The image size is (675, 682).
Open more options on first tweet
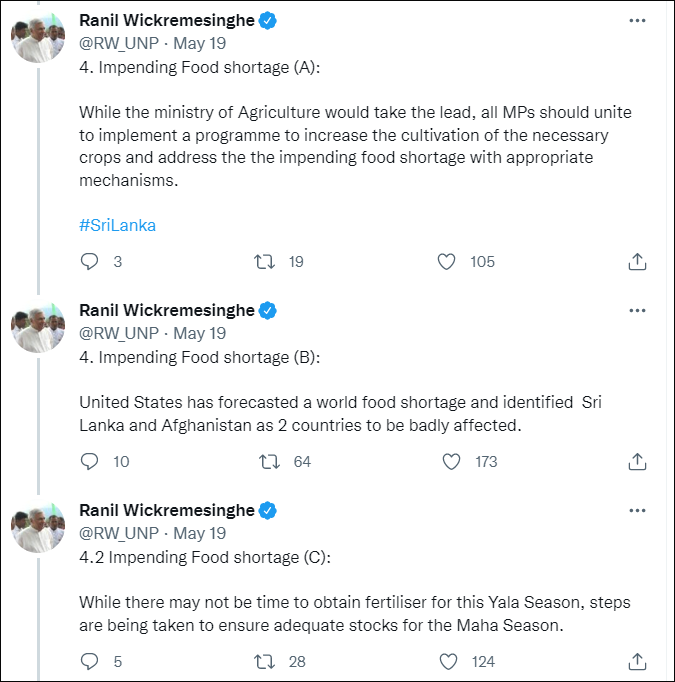click(637, 20)
